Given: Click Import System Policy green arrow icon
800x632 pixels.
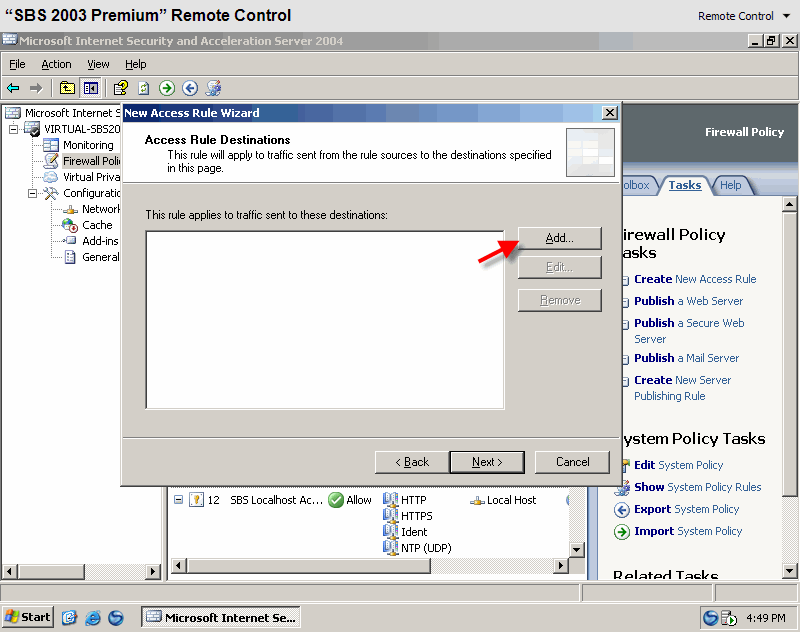Looking at the screenshot, I should coord(621,532).
